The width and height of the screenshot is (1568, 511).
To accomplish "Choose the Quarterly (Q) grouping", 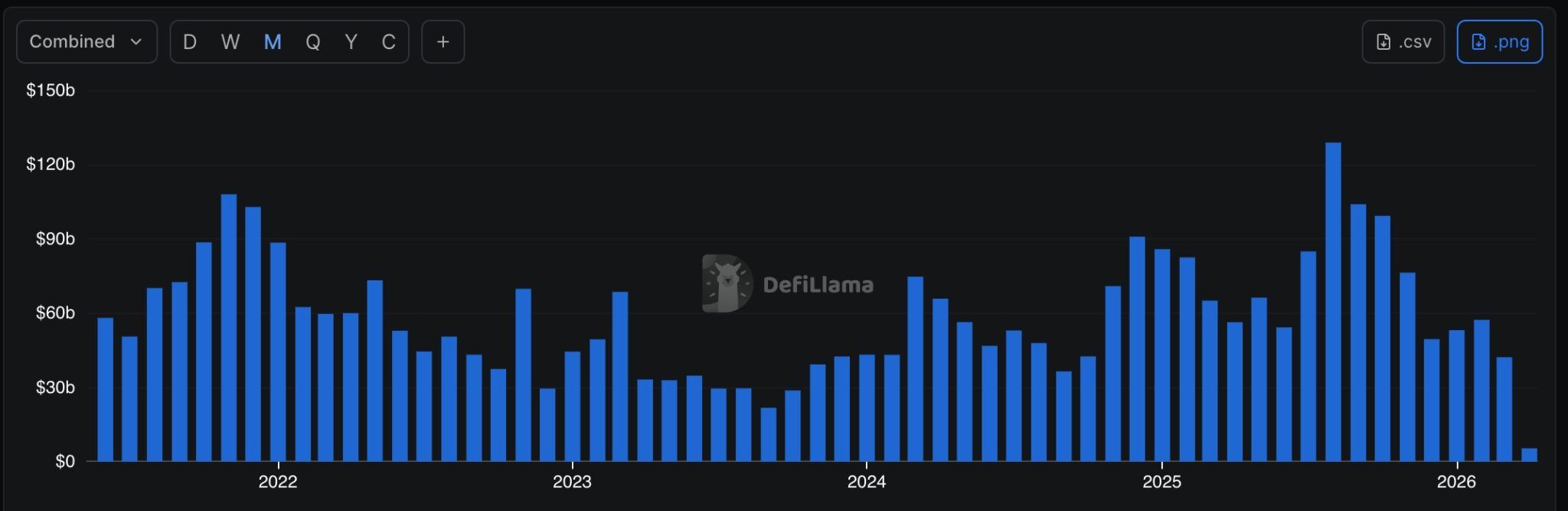I will point(312,42).
